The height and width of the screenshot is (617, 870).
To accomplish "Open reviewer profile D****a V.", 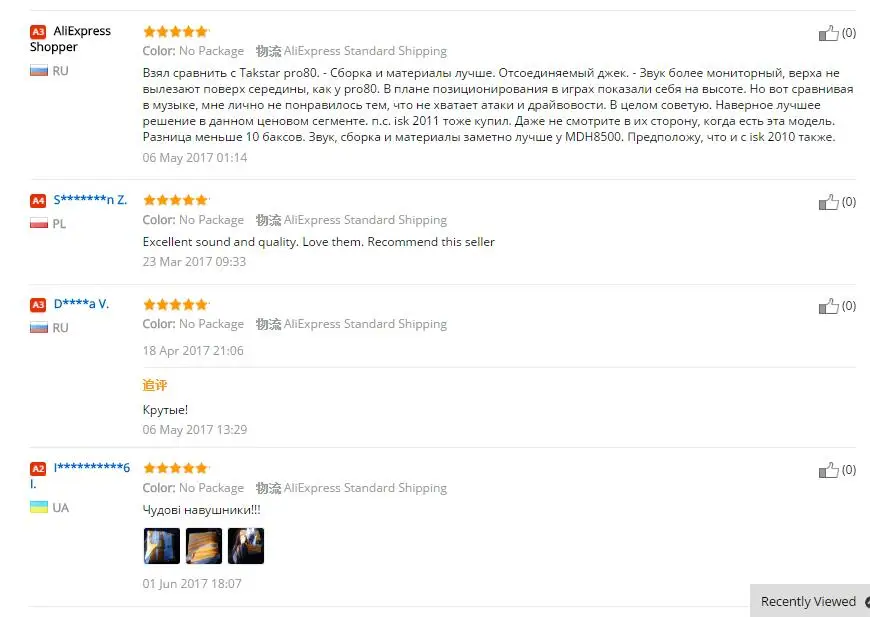I will pos(81,304).
